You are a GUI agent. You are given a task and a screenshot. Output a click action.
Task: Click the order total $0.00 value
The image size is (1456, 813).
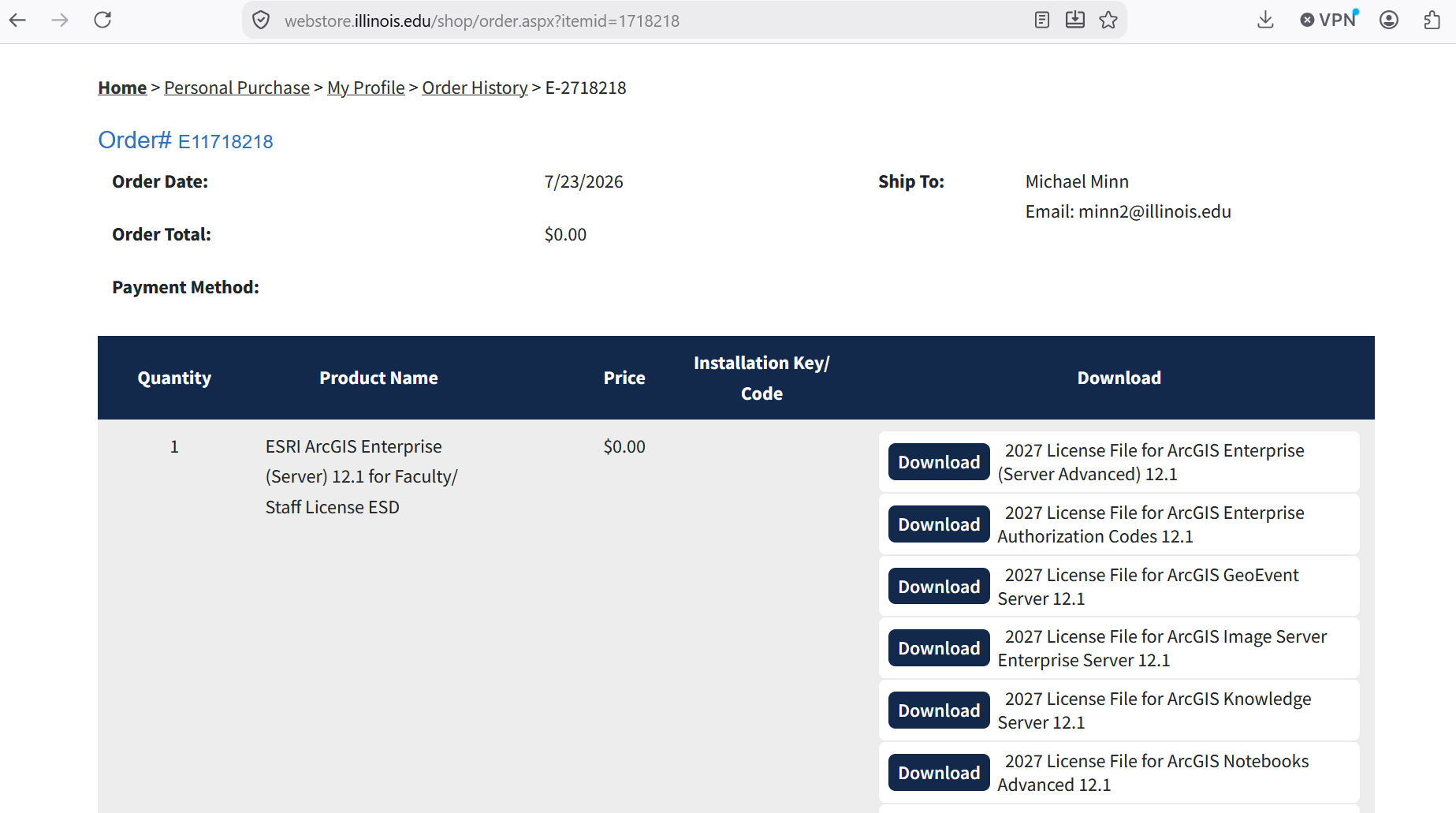[565, 235]
